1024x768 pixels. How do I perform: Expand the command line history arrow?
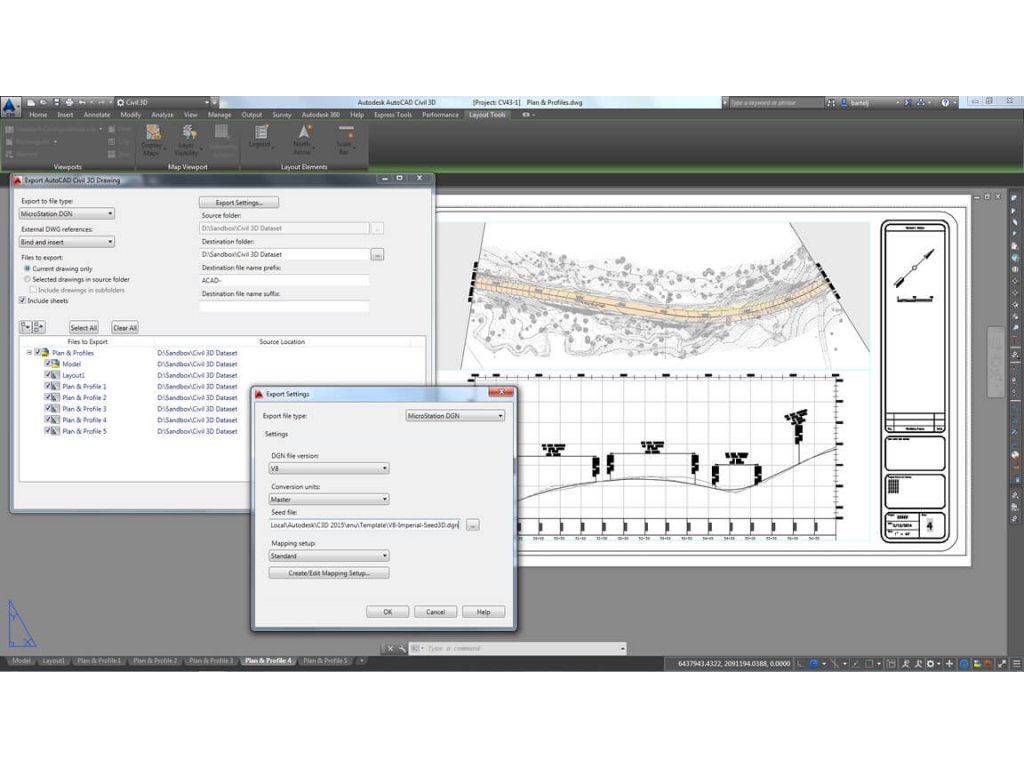coord(622,648)
